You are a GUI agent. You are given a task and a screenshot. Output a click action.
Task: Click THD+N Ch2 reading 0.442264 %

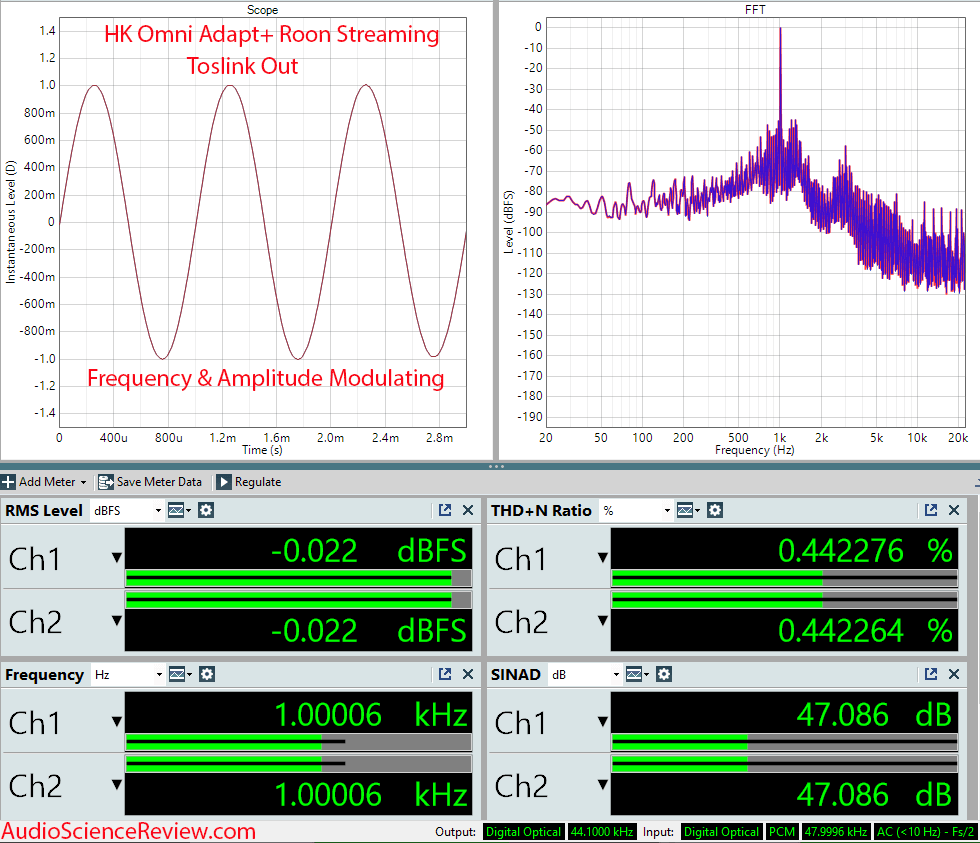click(x=866, y=631)
